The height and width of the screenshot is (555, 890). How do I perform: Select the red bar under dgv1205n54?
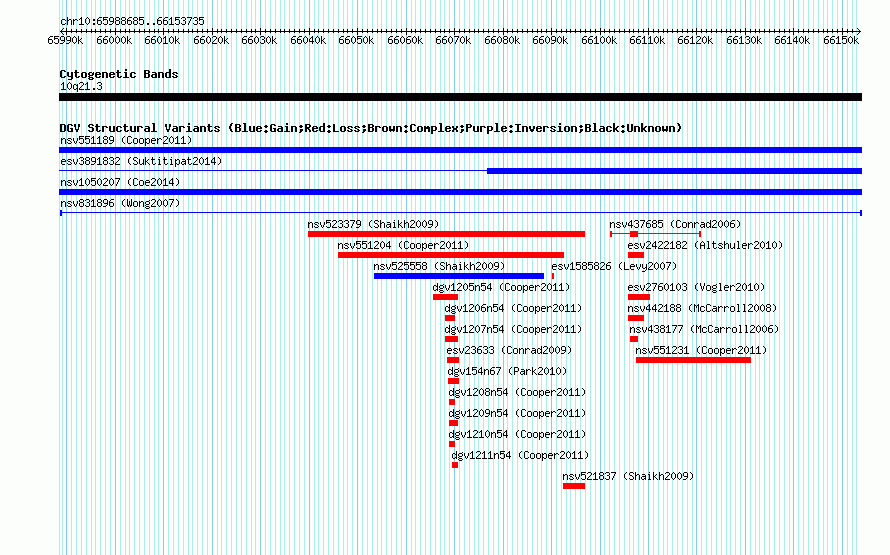pyautogui.click(x=445, y=297)
